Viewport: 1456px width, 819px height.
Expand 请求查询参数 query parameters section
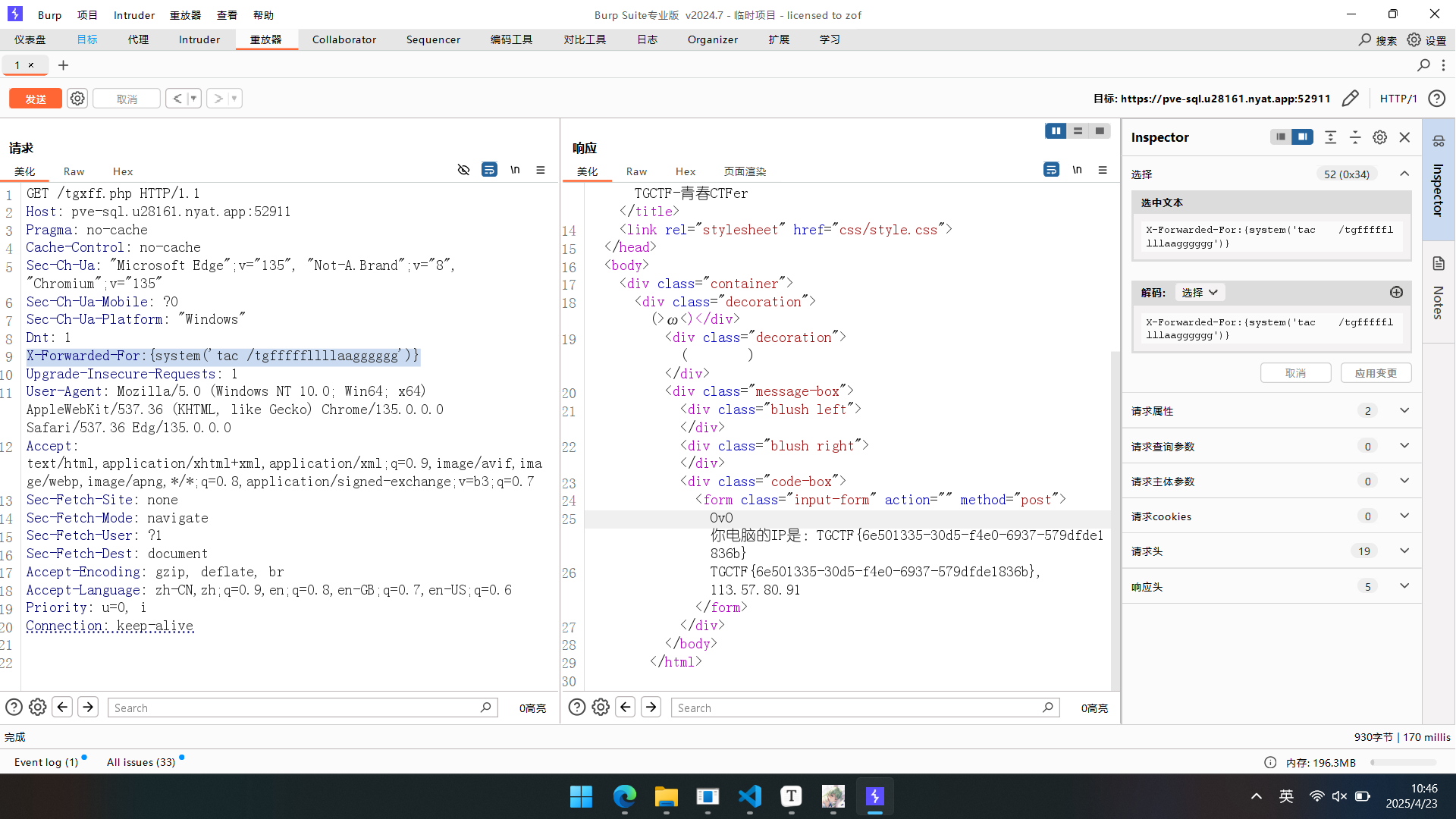pyautogui.click(x=1271, y=446)
